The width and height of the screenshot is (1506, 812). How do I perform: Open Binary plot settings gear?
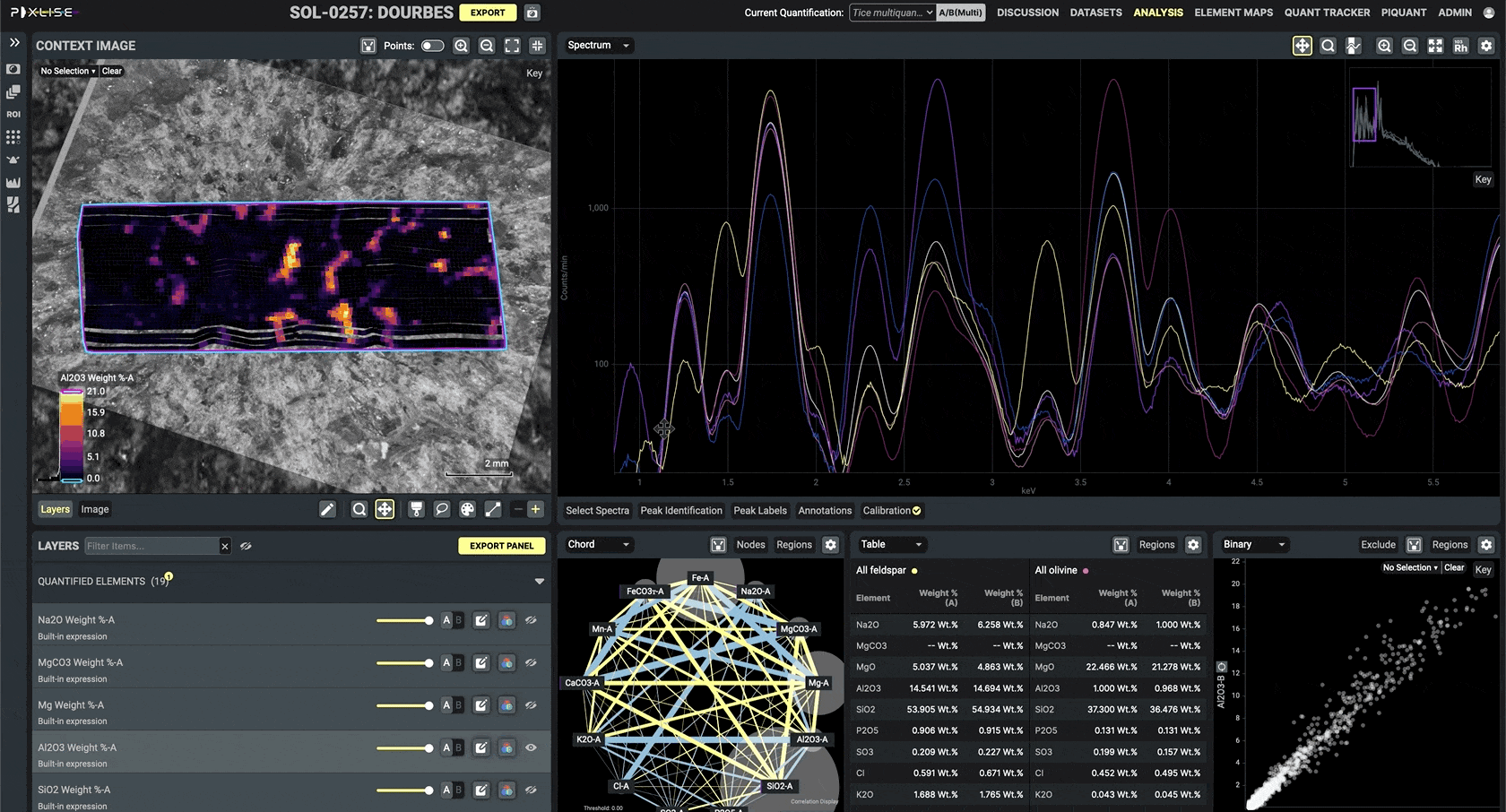1486,545
